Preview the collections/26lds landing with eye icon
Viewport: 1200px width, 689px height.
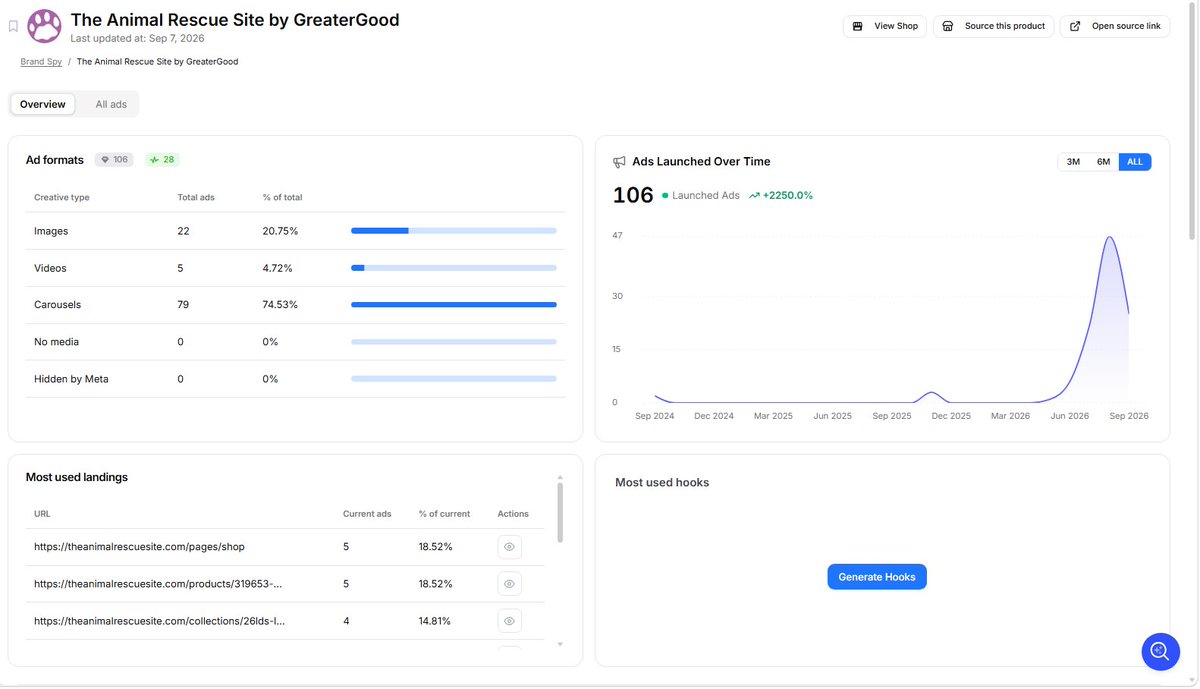pyautogui.click(x=509, y=621)
